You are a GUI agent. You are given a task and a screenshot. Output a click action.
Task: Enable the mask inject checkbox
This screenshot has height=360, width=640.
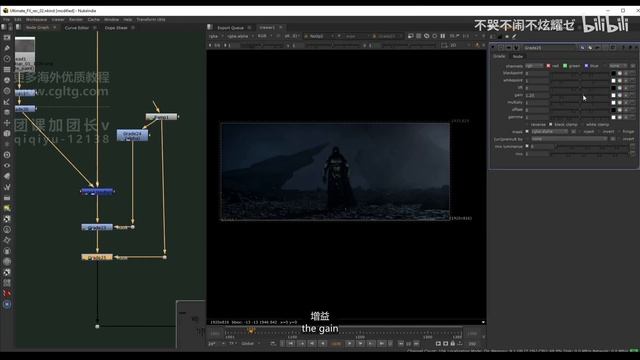pos(580,131)
